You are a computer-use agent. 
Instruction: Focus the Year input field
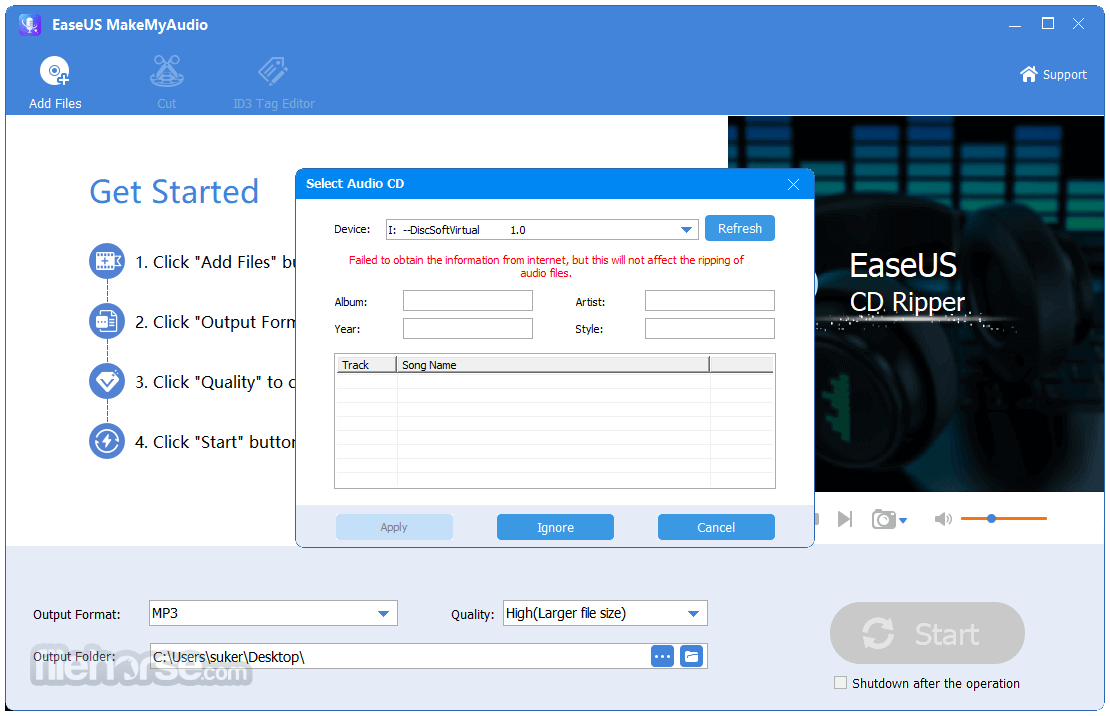click(468, 329)
